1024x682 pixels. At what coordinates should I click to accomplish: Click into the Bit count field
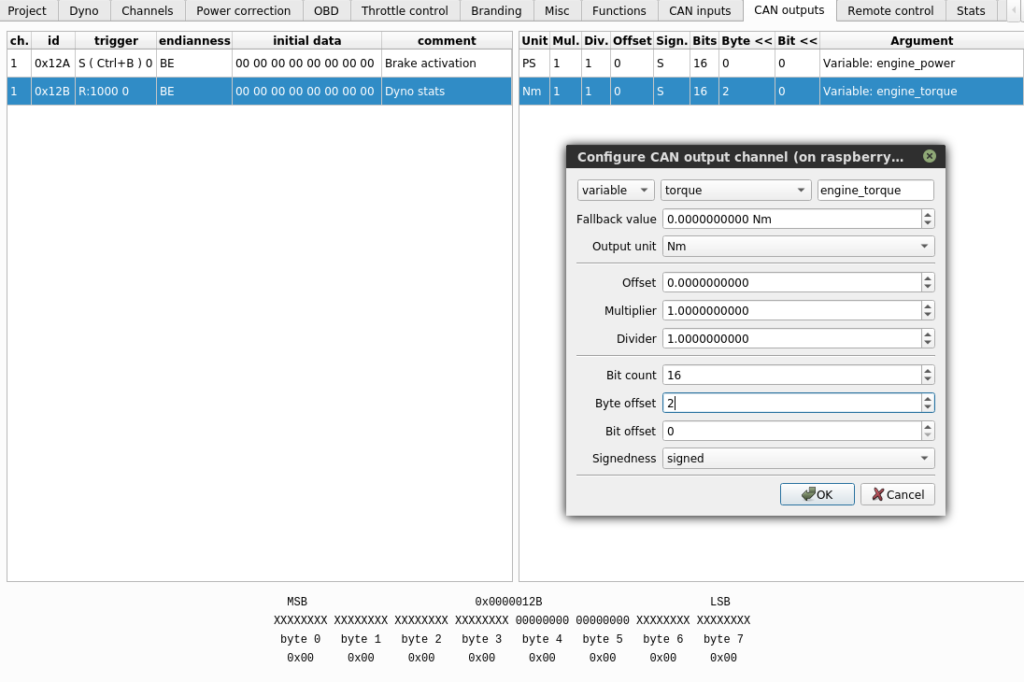coord(792,375)
